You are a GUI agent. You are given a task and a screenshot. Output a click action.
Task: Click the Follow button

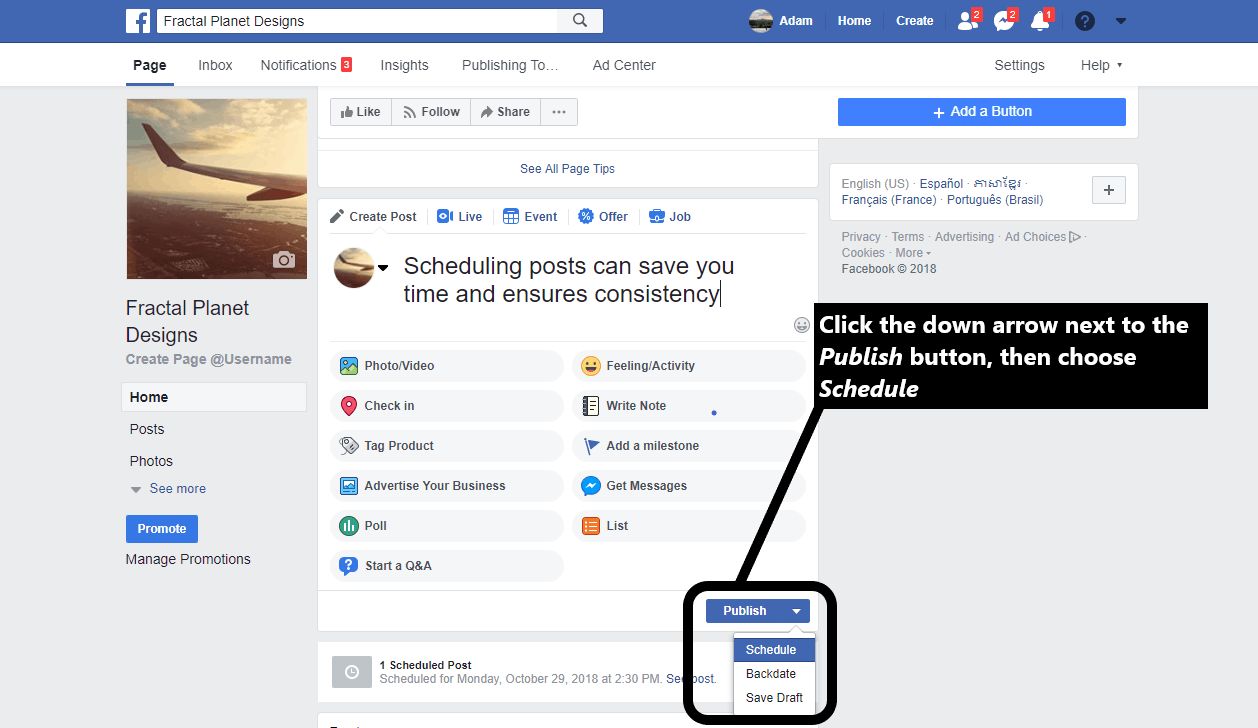(x=431, y=112)
